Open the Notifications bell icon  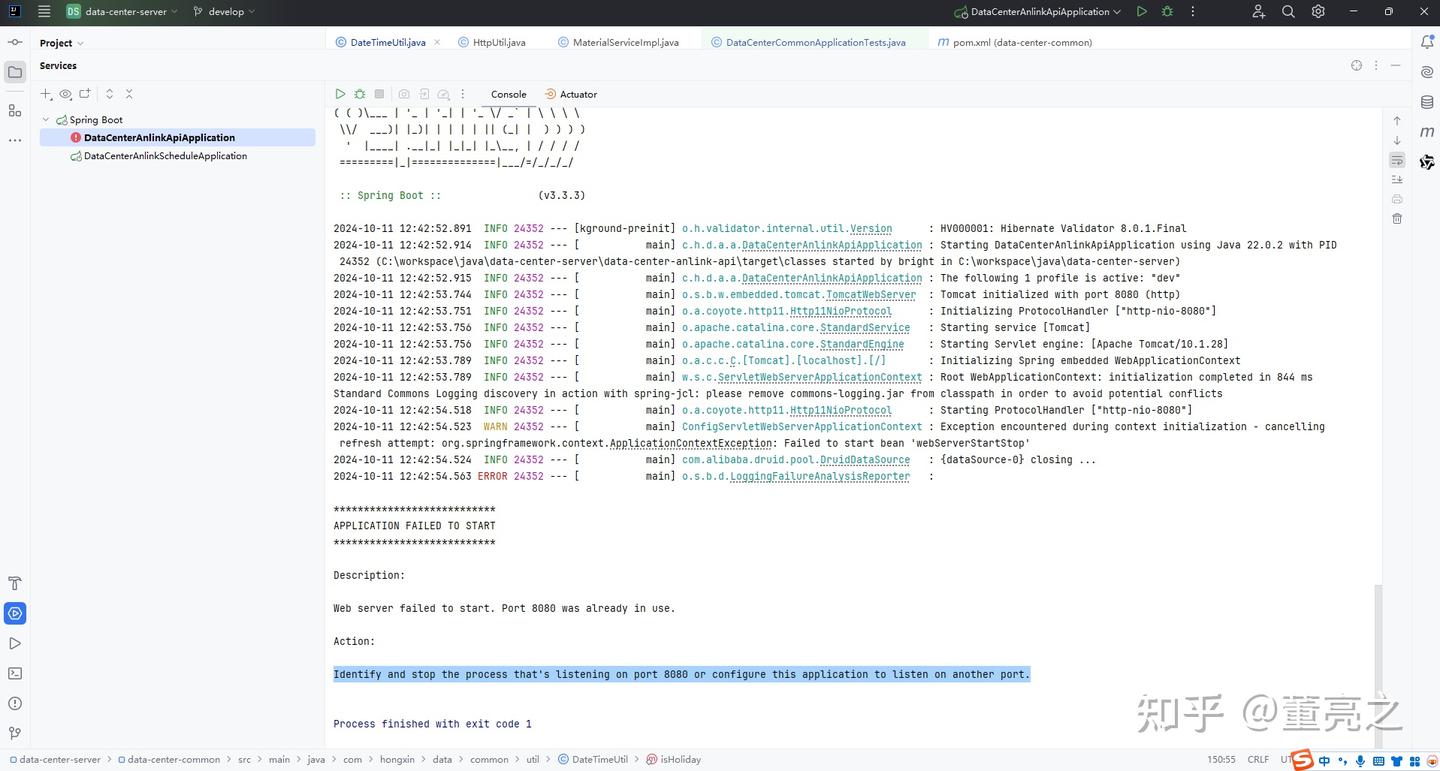coord(1427,42)
